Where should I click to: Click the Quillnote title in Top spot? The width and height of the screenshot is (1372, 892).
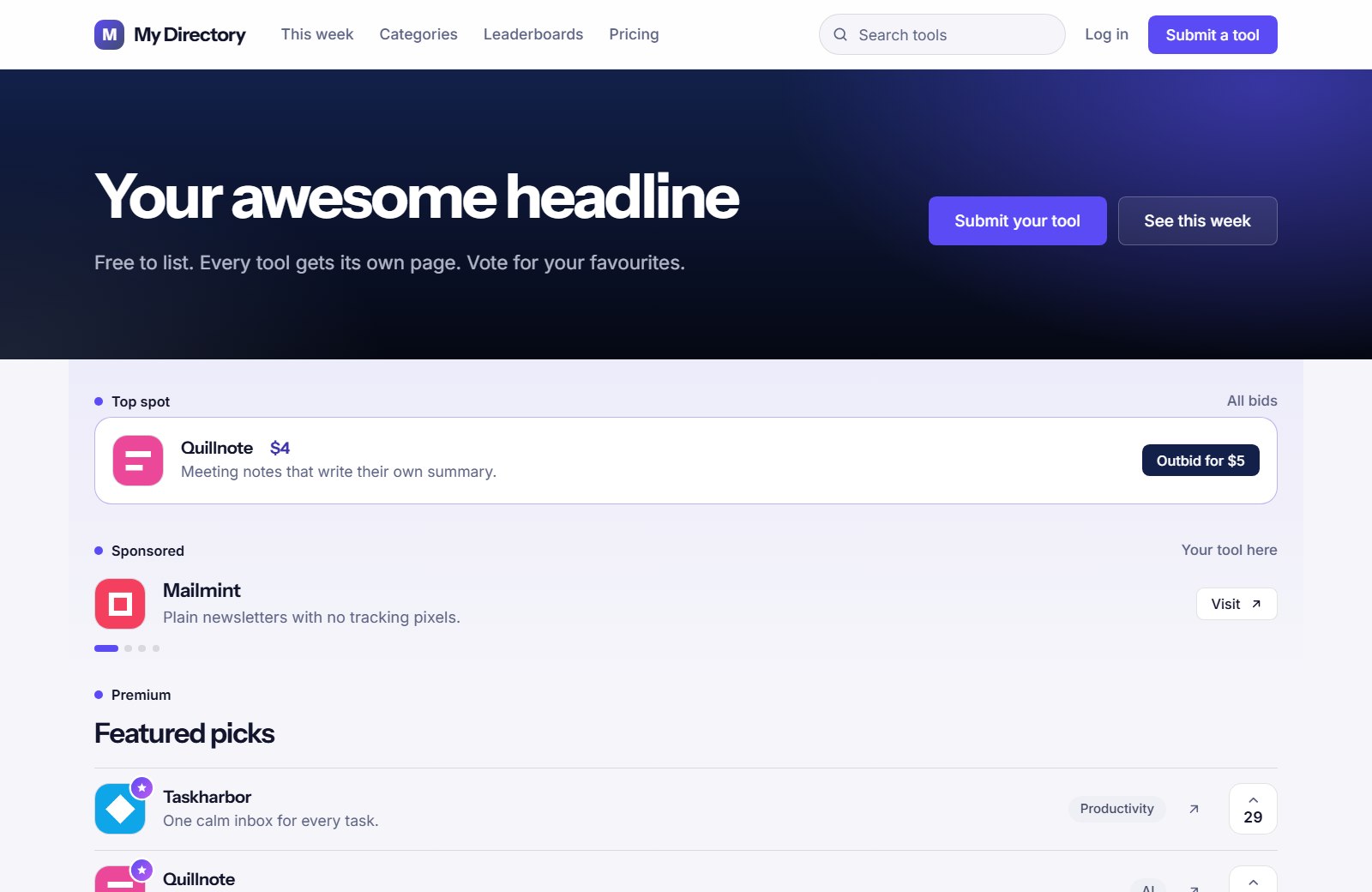click(217, 448)
